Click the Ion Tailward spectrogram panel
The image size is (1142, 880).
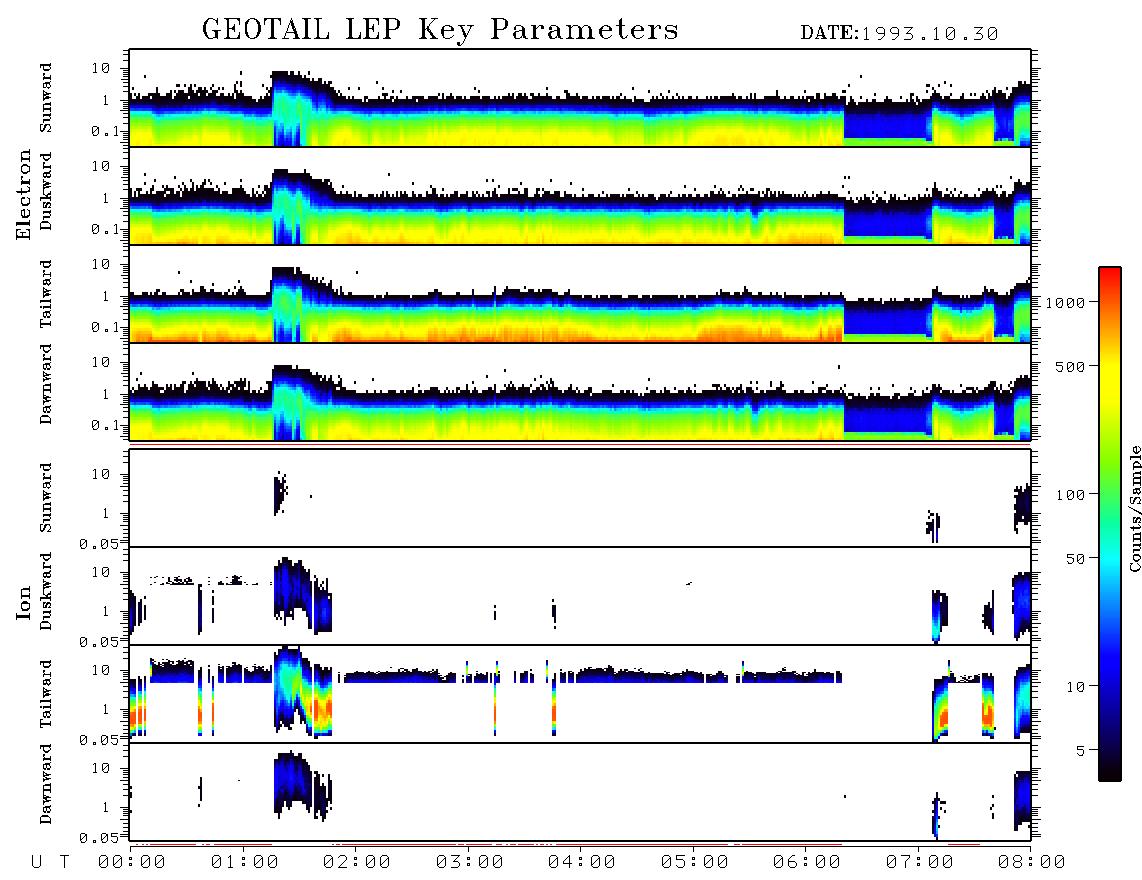pyautogui.click(x=580, y=694)
